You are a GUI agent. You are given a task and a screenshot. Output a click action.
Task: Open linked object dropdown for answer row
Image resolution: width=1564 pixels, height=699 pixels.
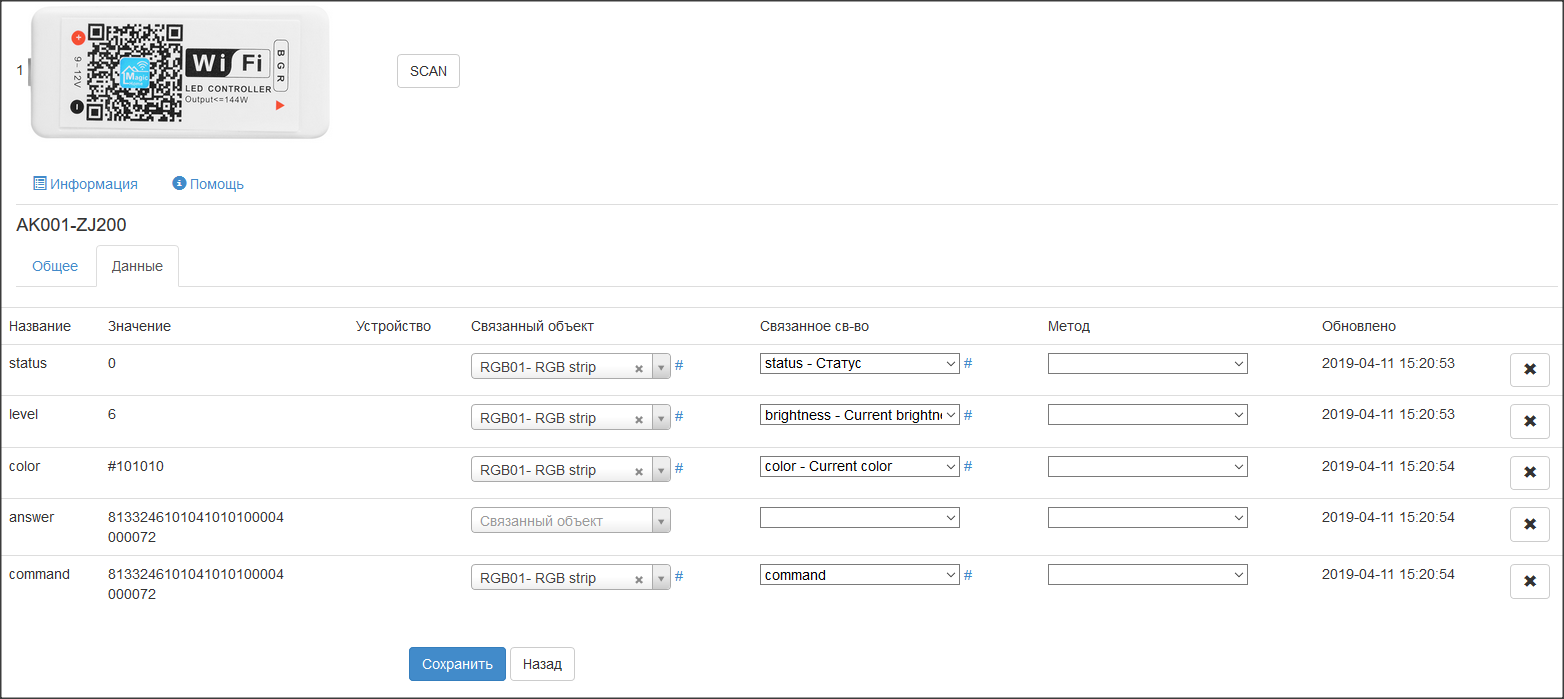(x=570, y=521)
